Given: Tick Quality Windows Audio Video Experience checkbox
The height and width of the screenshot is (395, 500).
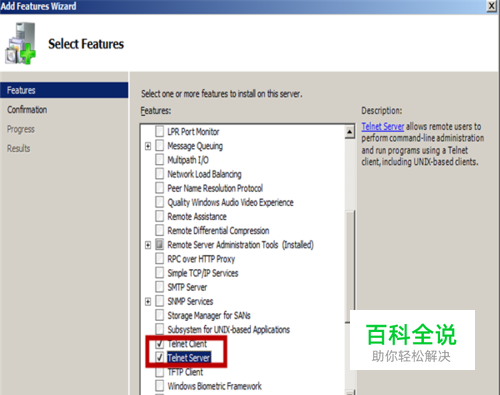Looking at the screenshot, I should coord(160,202).
